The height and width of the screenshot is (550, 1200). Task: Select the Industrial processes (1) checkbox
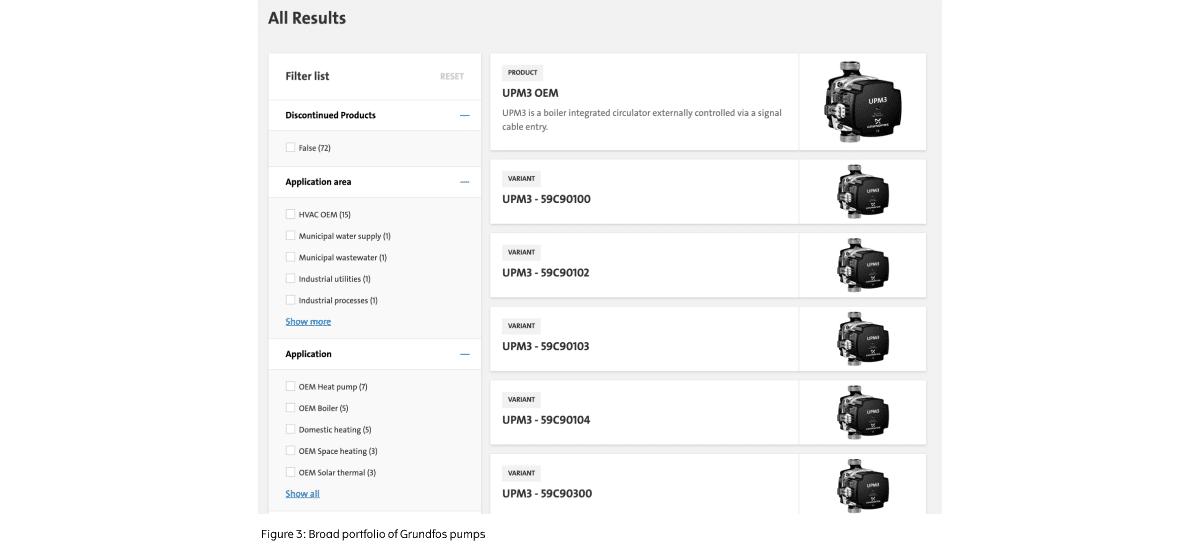click(x=291, y=301)
